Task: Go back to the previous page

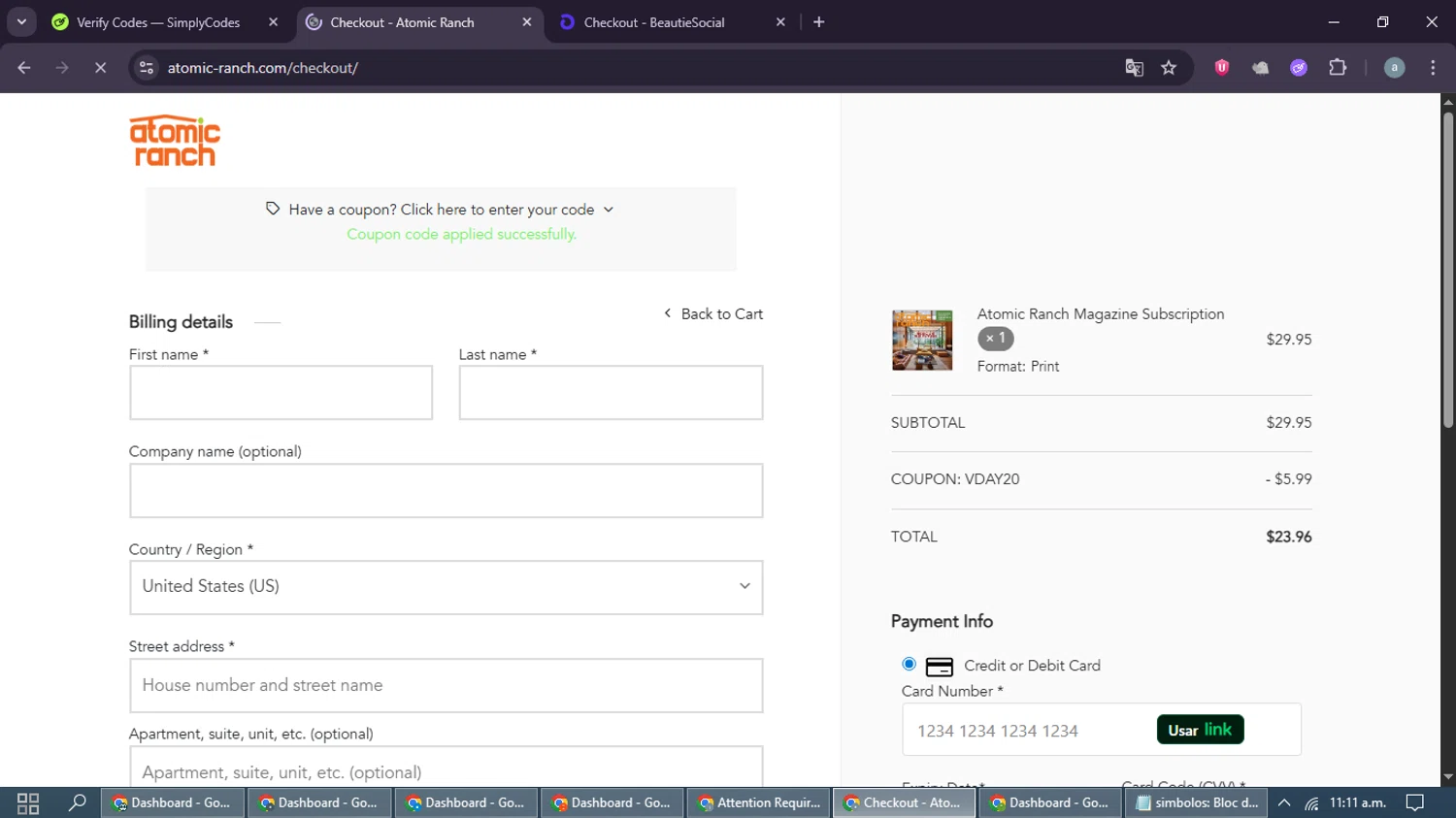Action: click(24, 68)
